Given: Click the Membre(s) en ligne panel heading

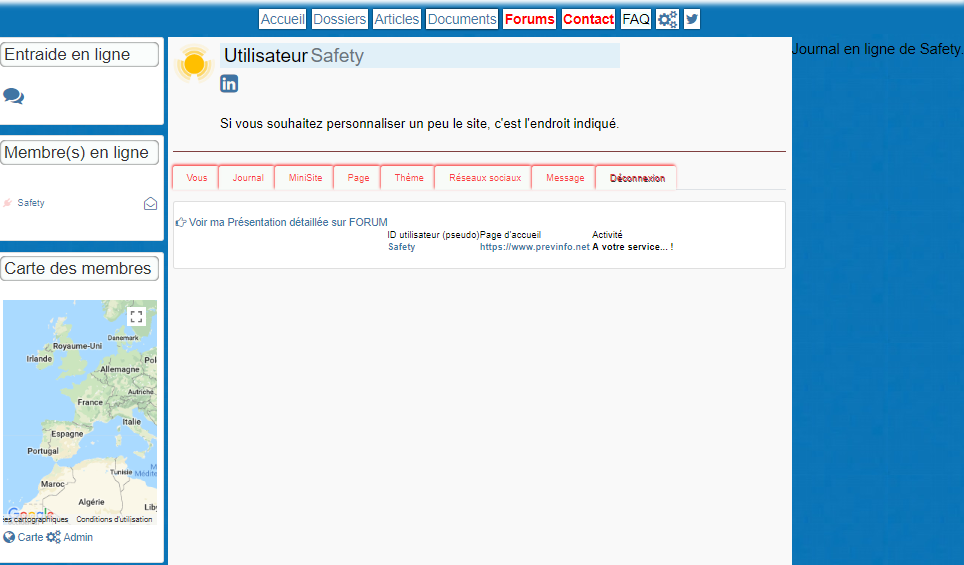Looking at the screenshot, I should pos(79,152).
